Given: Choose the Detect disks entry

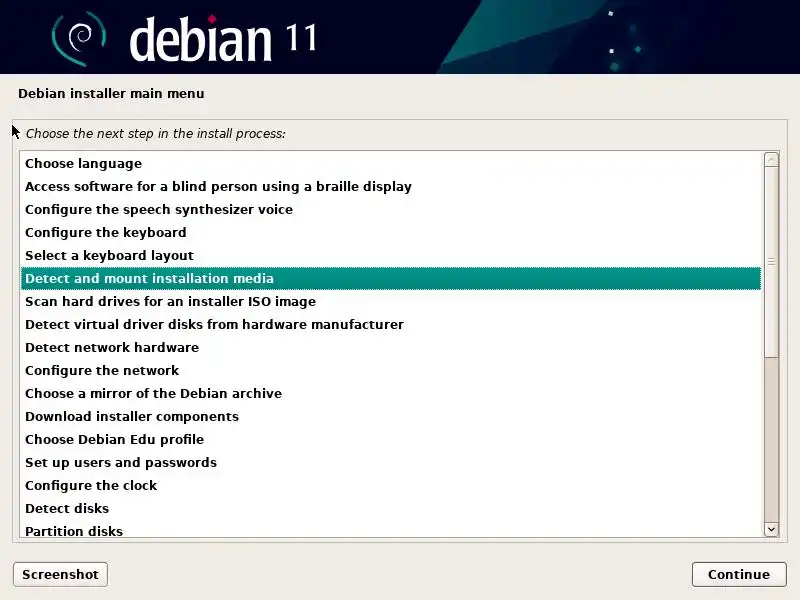Looking at the screenshot, I should [x=391, y=508].
